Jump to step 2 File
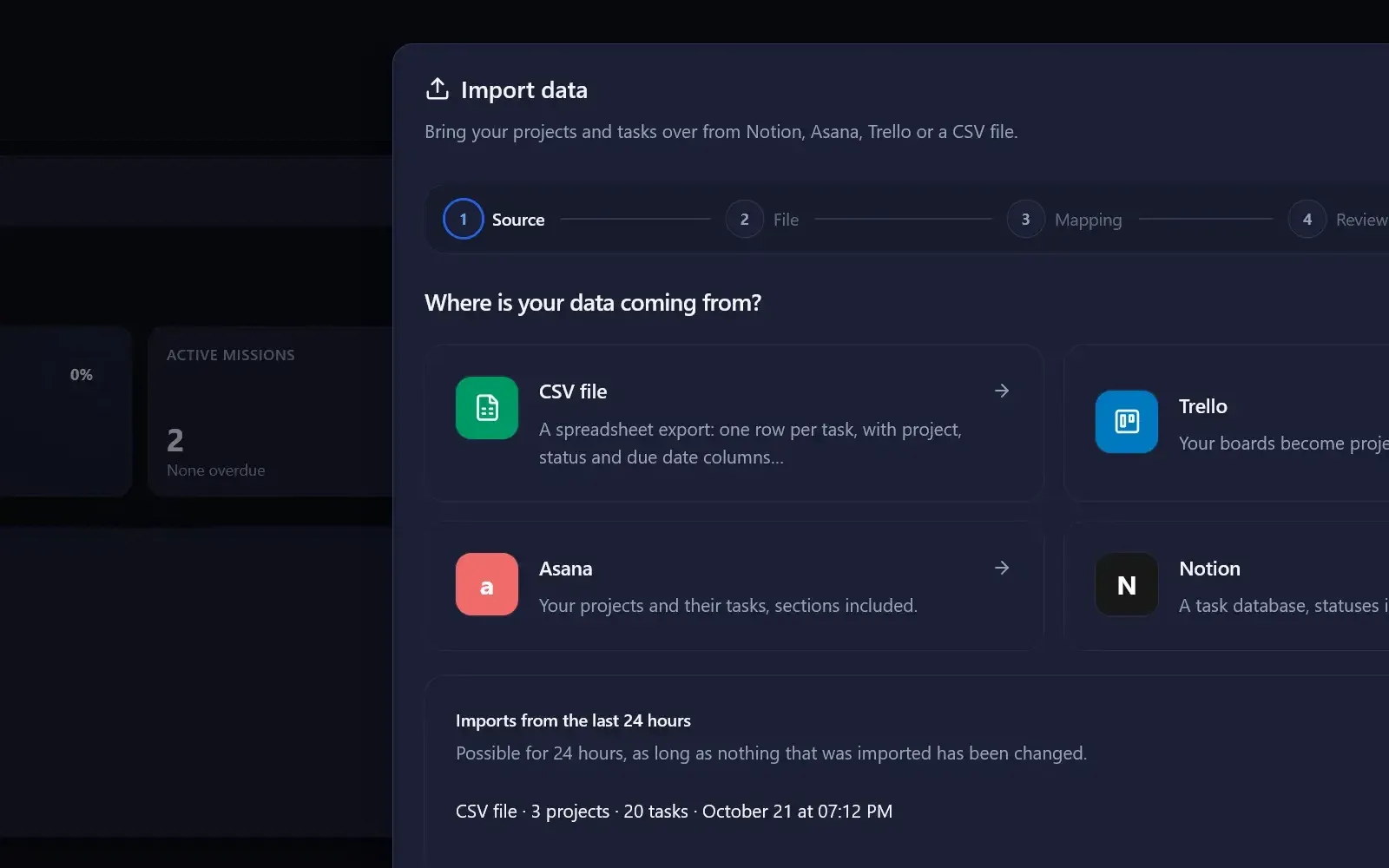Screen dimensions: 1389x868 tap(762, 220)
